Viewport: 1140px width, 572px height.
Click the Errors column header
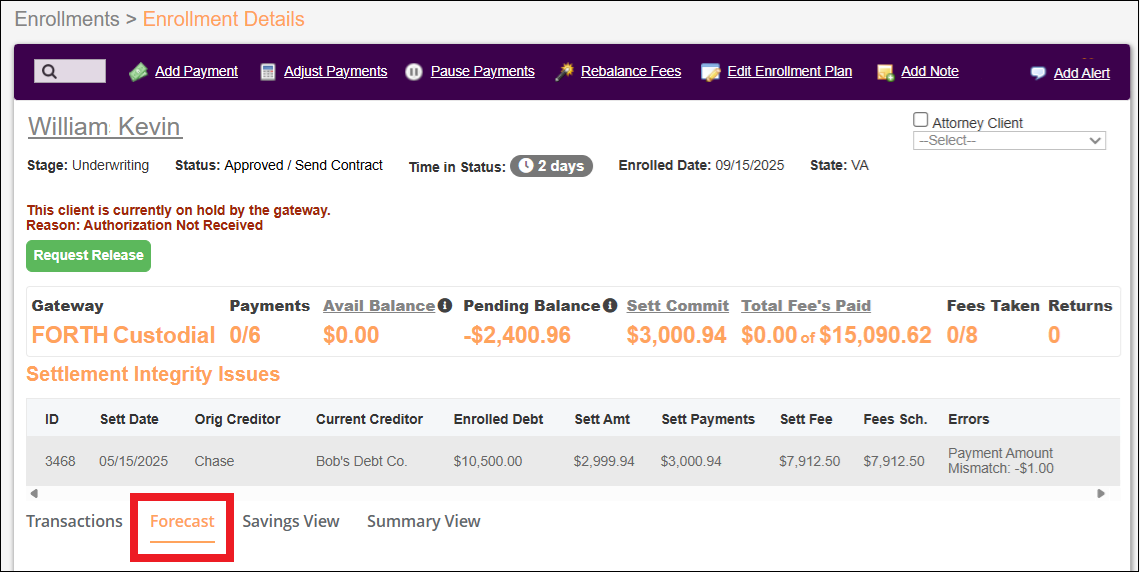(968, 419)
